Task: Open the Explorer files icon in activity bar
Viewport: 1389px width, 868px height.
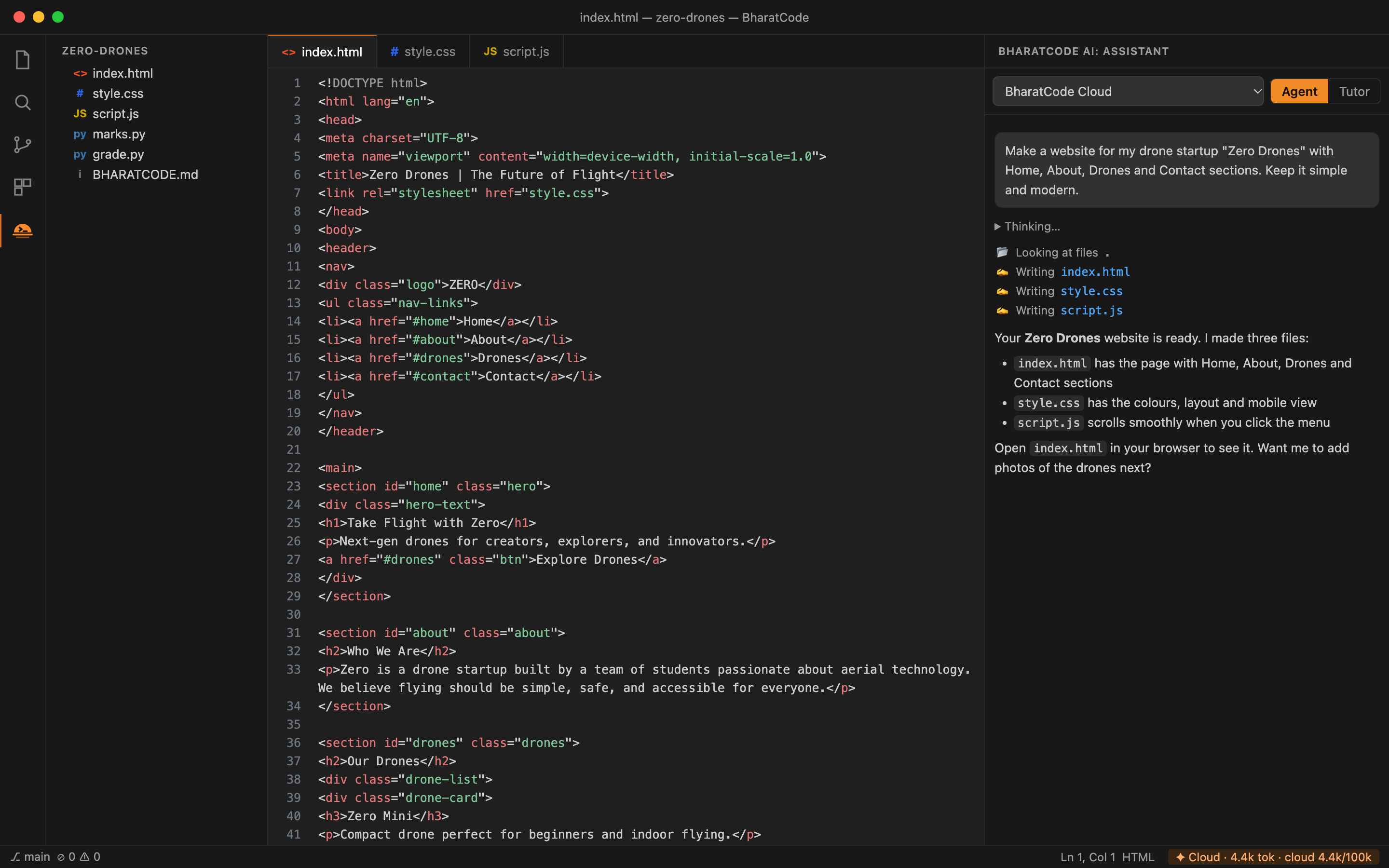Action: 22,60
